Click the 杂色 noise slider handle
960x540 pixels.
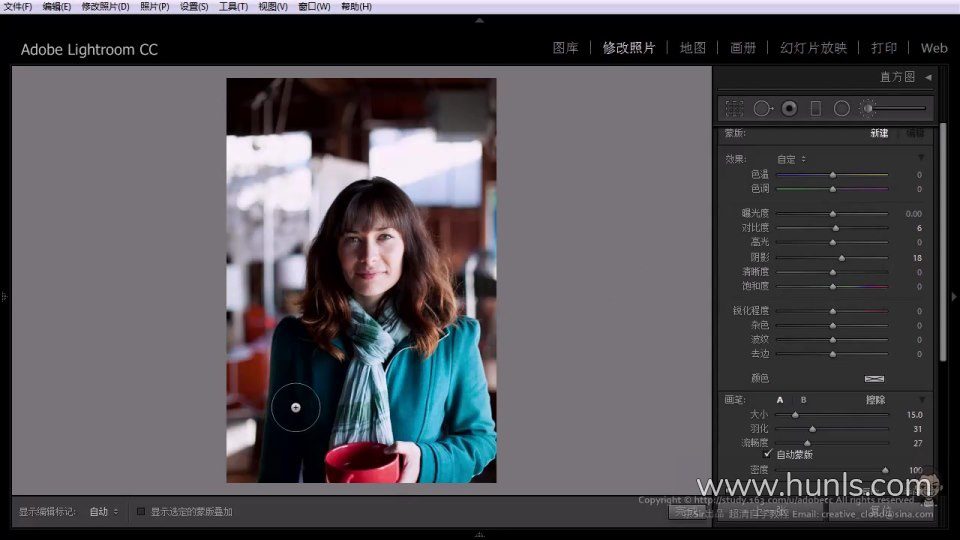click(833, 325)
